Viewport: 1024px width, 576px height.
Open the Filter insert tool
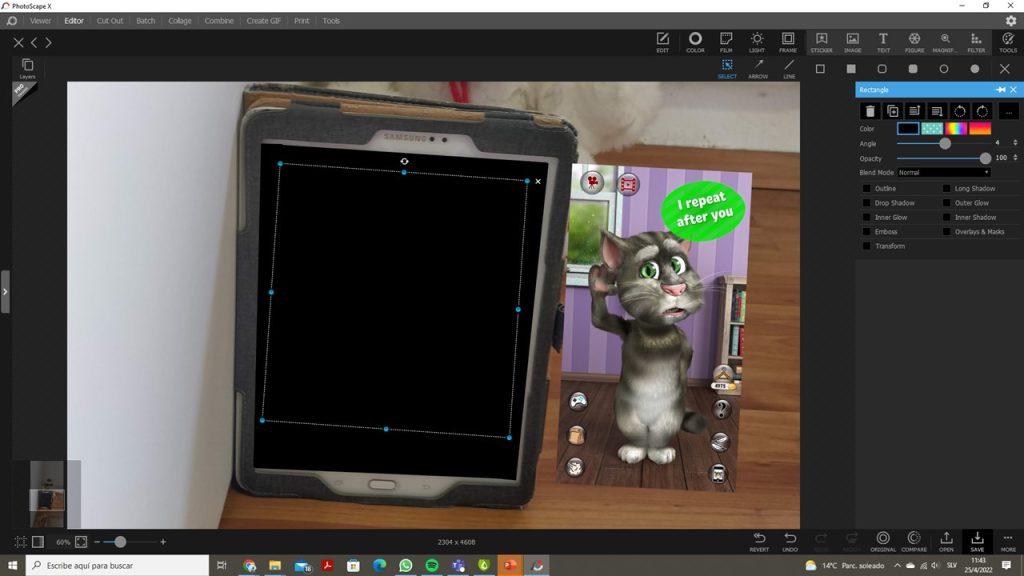coord(976,42)
